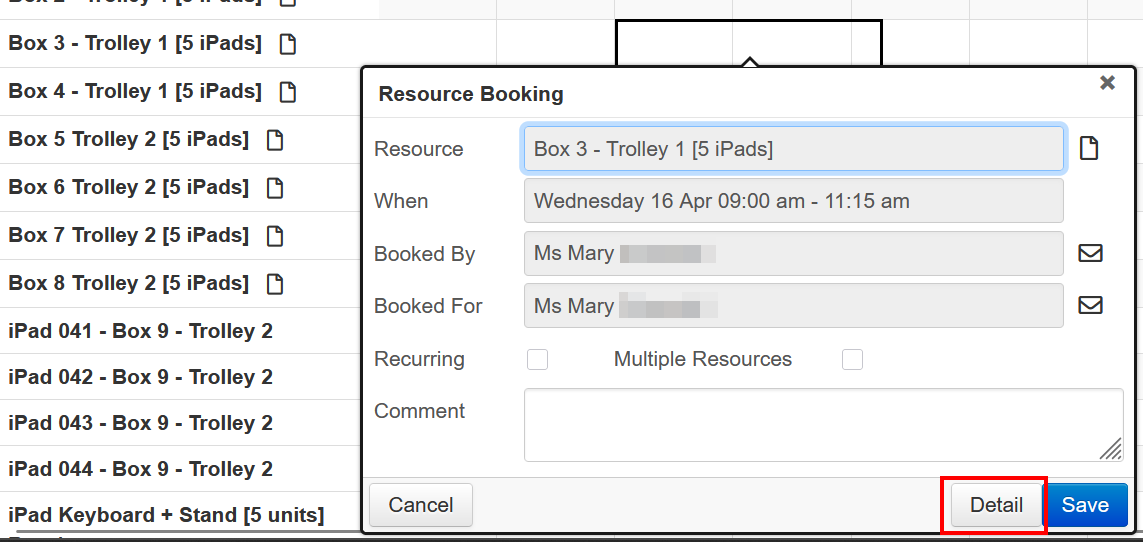The image size is (1143, 542).
Task: Open document icon beside Box 4 - Trolley 1
Action: 288,92
